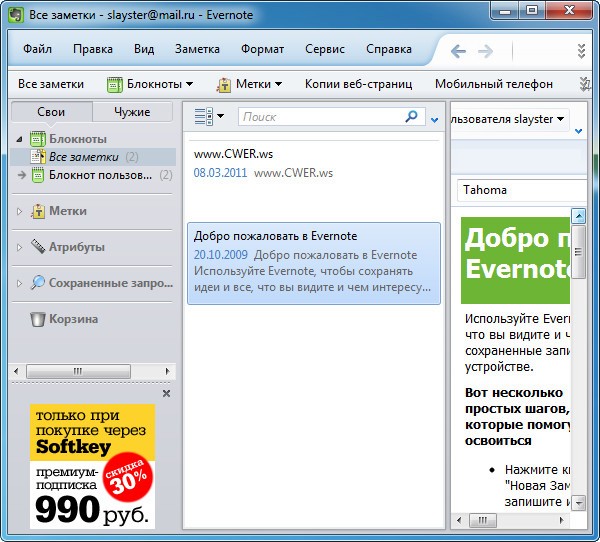The height and width of the screenshot is (542, 600).
Task: Open the Trash (Корзина) icon
Action: point(37,319)
